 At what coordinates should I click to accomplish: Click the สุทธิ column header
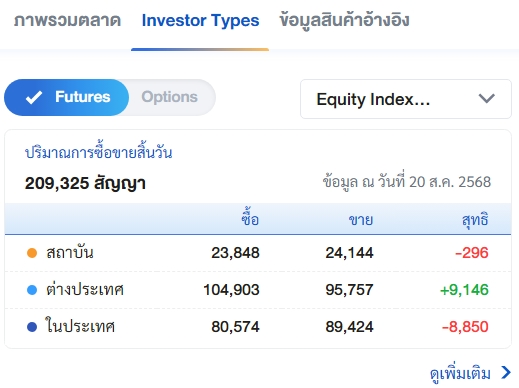[475, 220]
